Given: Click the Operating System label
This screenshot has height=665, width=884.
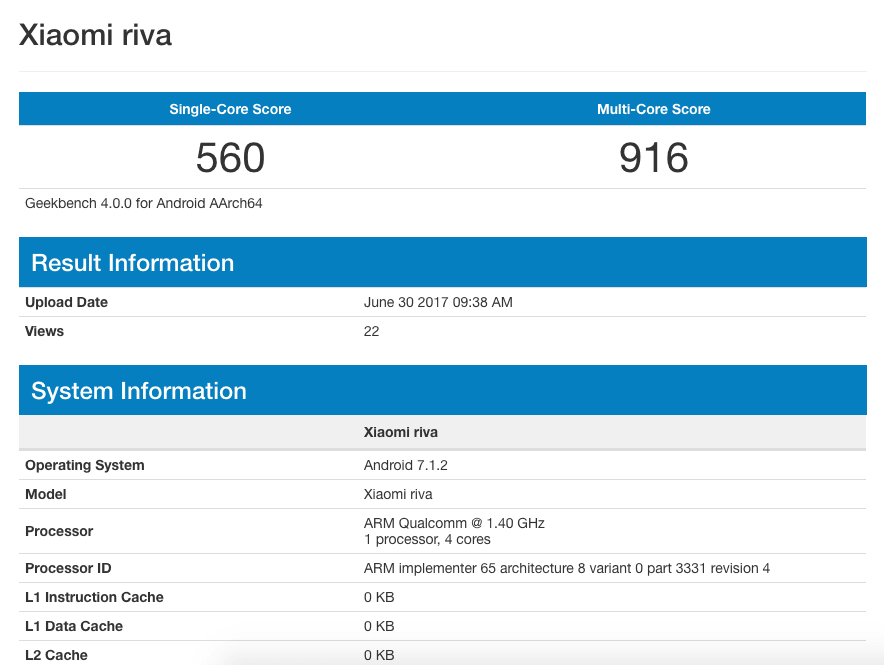Looking at the screenshot, I should click(x=85, y=465).
